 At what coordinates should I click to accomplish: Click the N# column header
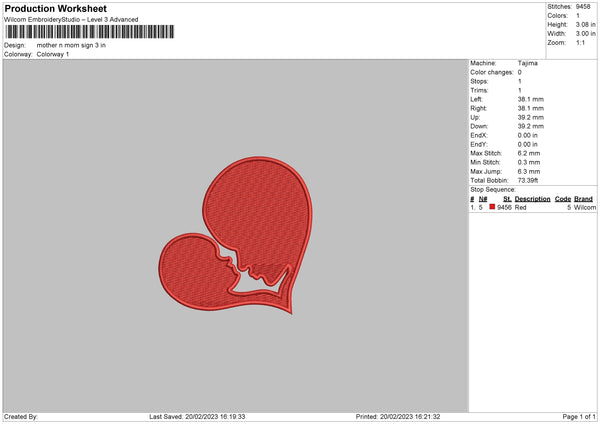(483, 199)
